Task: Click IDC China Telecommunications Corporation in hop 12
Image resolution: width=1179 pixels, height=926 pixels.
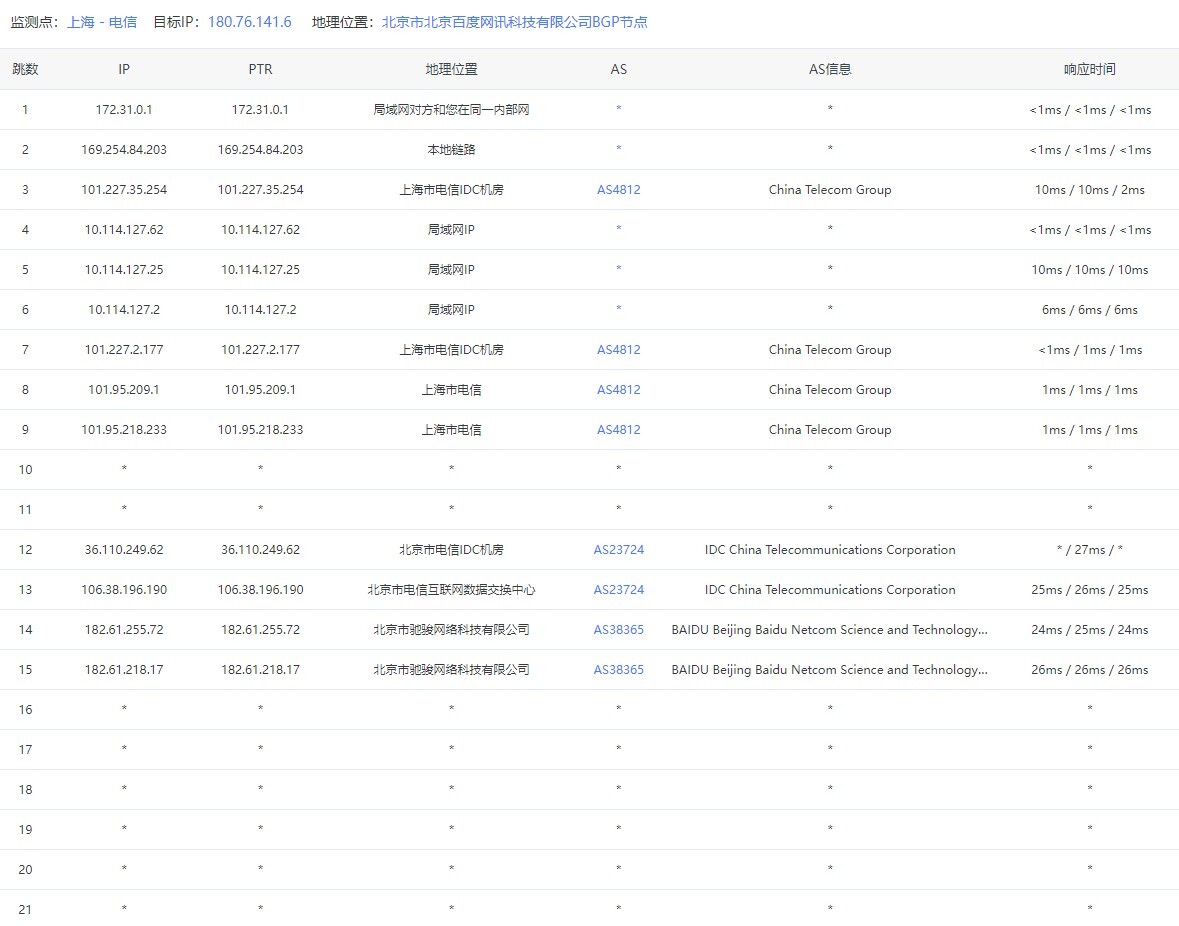Action: [x=830, y=549]
